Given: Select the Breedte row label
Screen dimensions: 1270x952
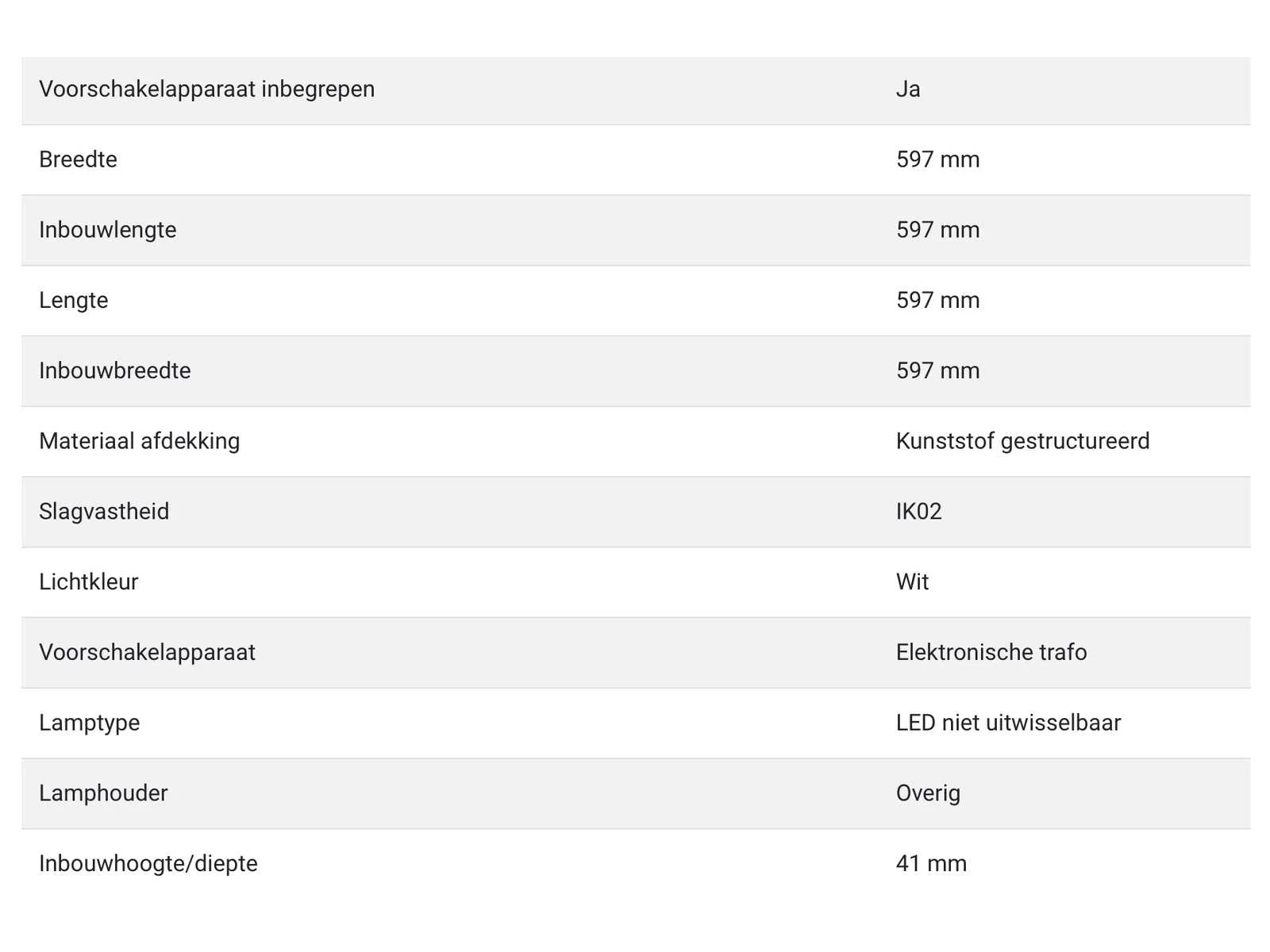Looking at the screenshot, I should pyautogui.click(x=78, y=159).
